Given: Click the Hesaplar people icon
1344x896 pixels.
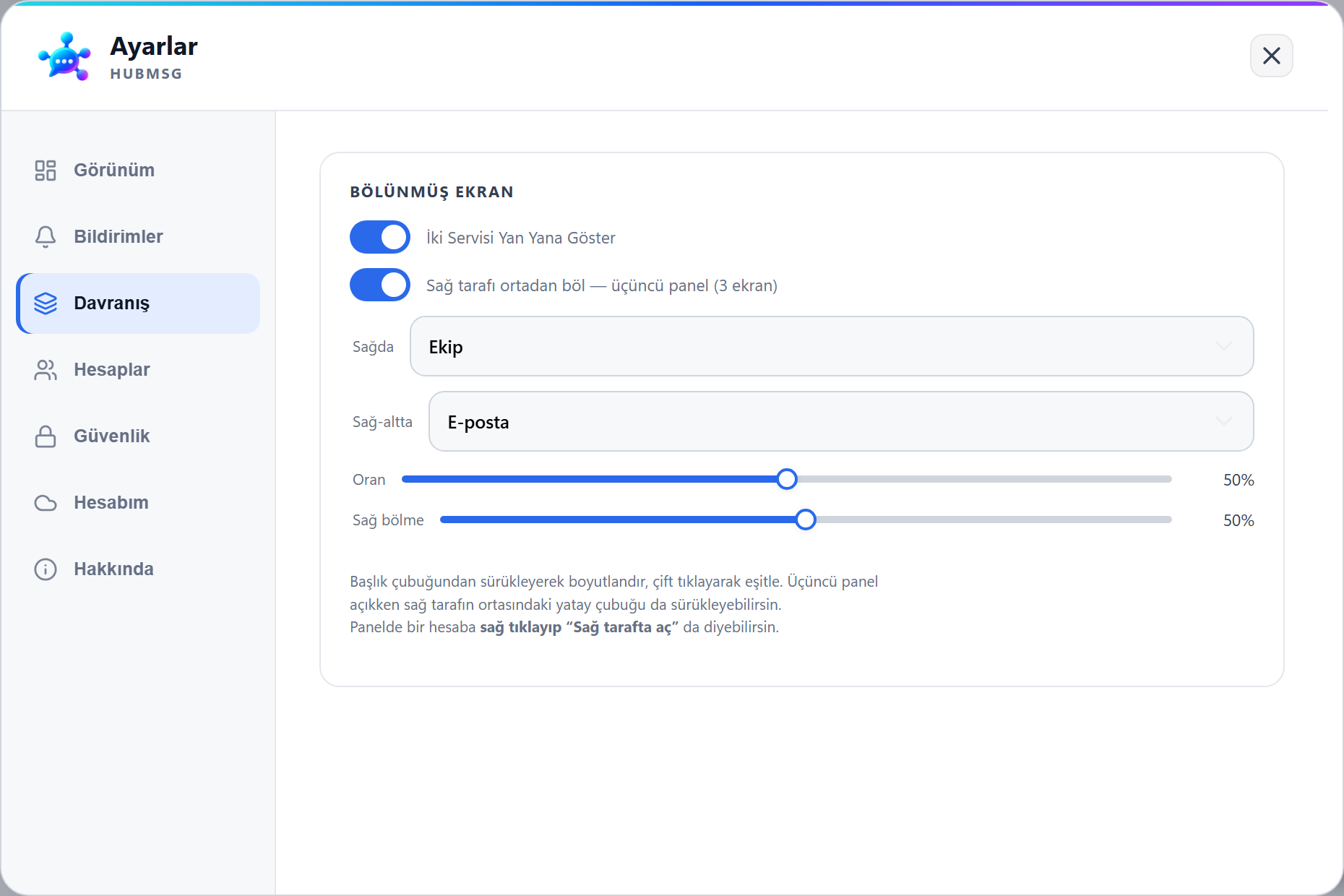Looking at the screenshot, I should (46, 370).
